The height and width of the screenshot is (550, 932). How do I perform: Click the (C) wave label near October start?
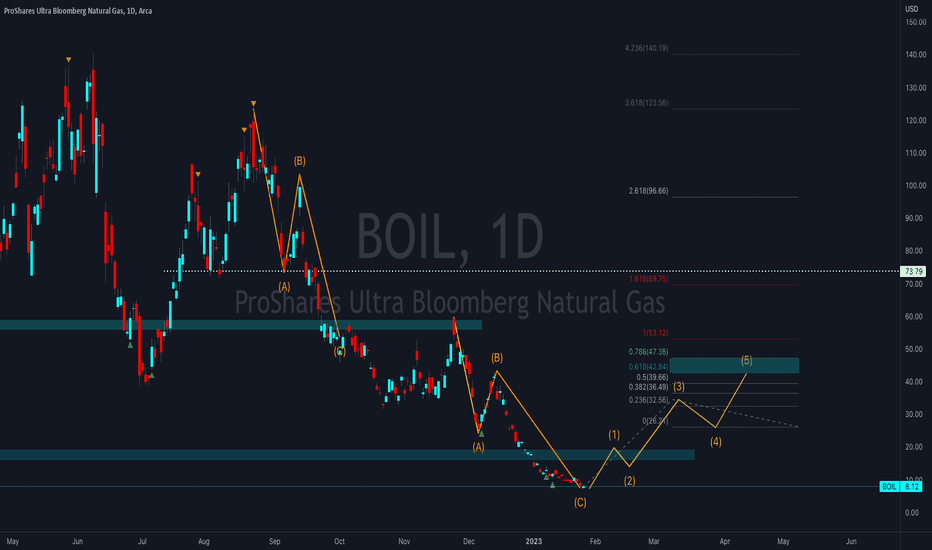click(339, 351)
